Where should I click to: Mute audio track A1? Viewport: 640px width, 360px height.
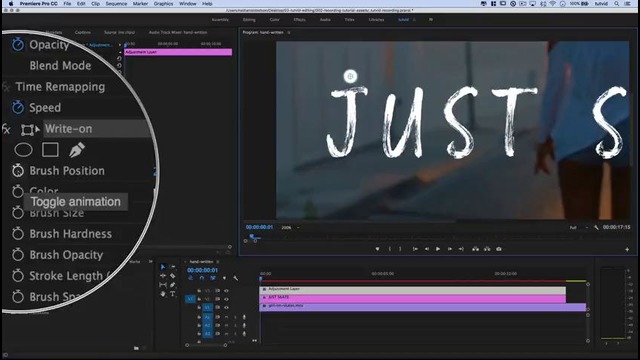(226, 317)
